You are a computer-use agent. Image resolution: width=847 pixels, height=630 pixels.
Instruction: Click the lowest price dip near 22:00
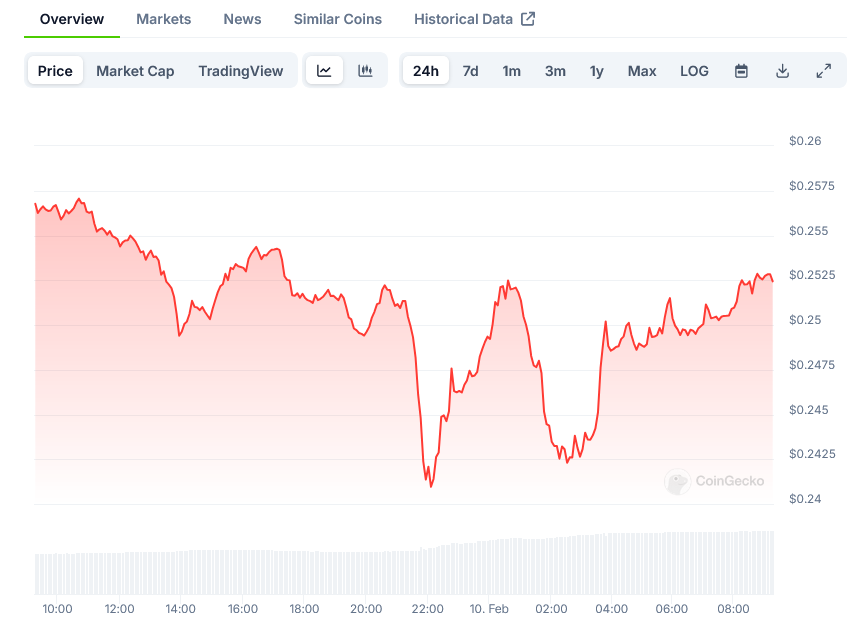pos(431,486)
